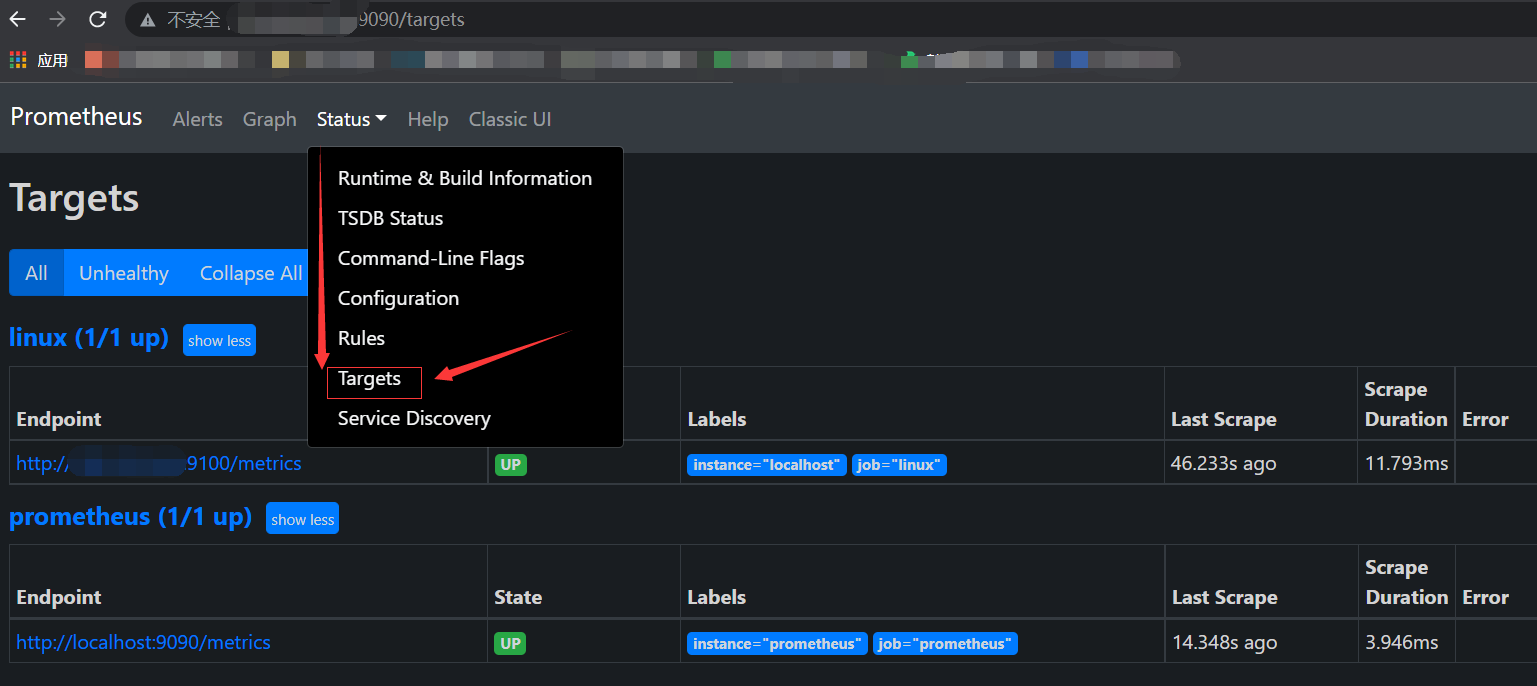
Task: Open the Graph nav item
Action: [x=270, y=119]
